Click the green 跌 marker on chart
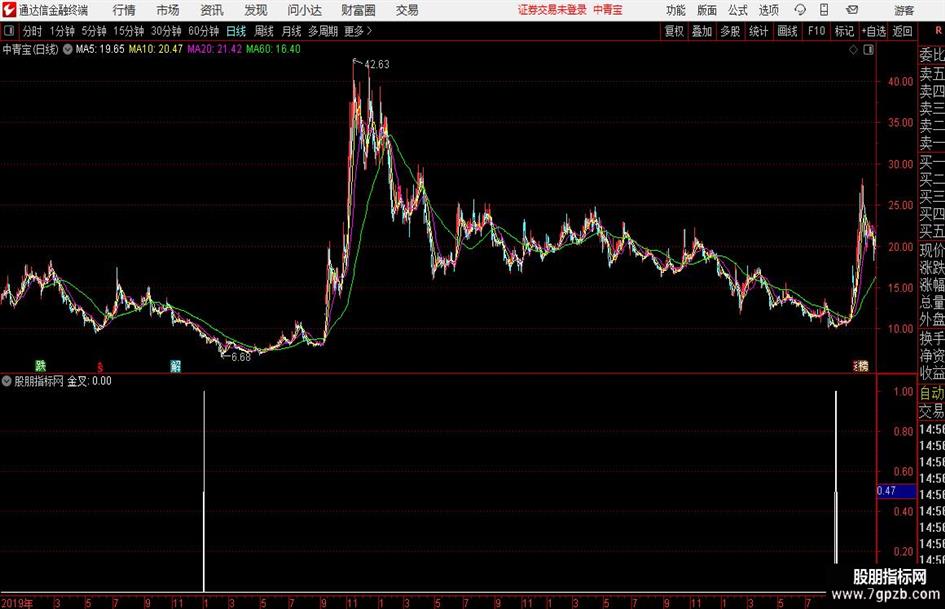Screen dimensions: 945x609 40,366
